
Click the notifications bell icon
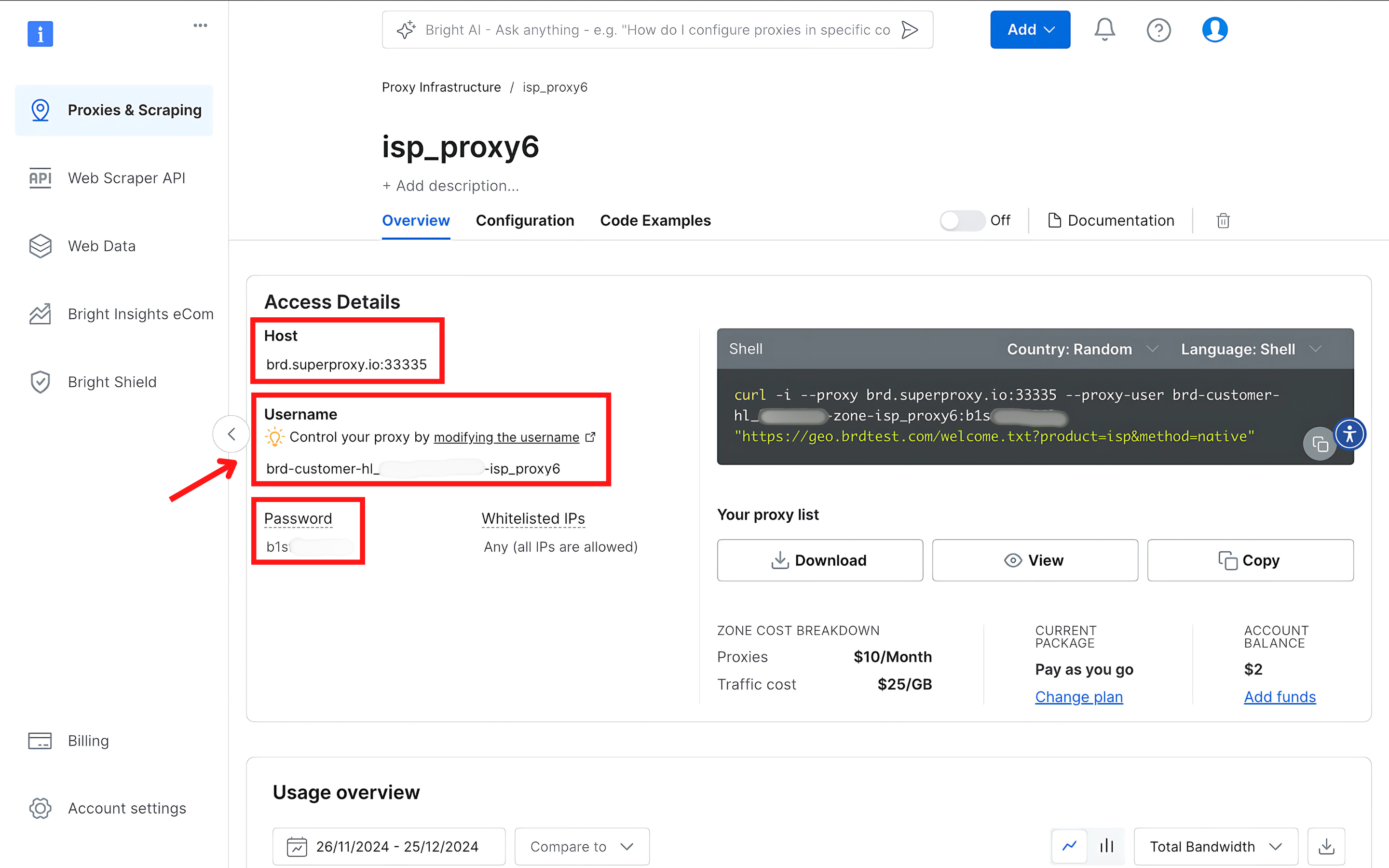1104,30
